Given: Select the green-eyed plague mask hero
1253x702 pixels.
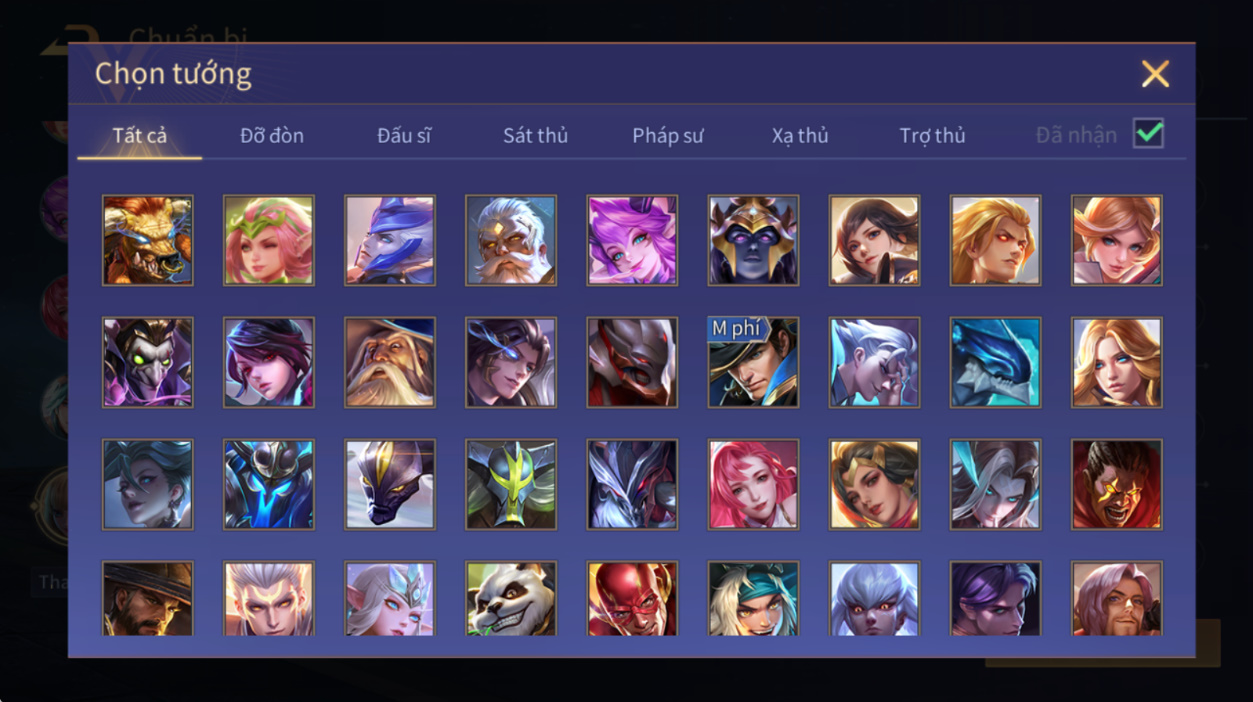Looking at the screenshot, I should tap(148, 362).
